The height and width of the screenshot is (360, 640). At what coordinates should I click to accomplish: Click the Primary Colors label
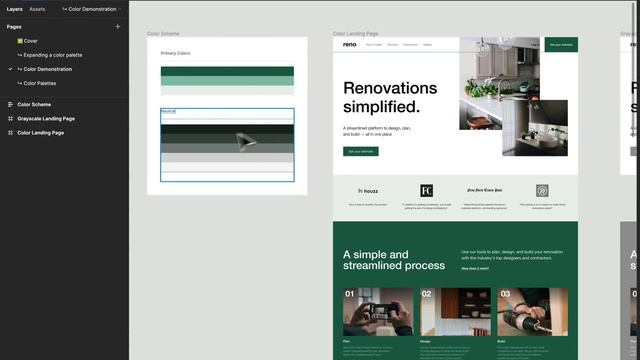point(176,53)
